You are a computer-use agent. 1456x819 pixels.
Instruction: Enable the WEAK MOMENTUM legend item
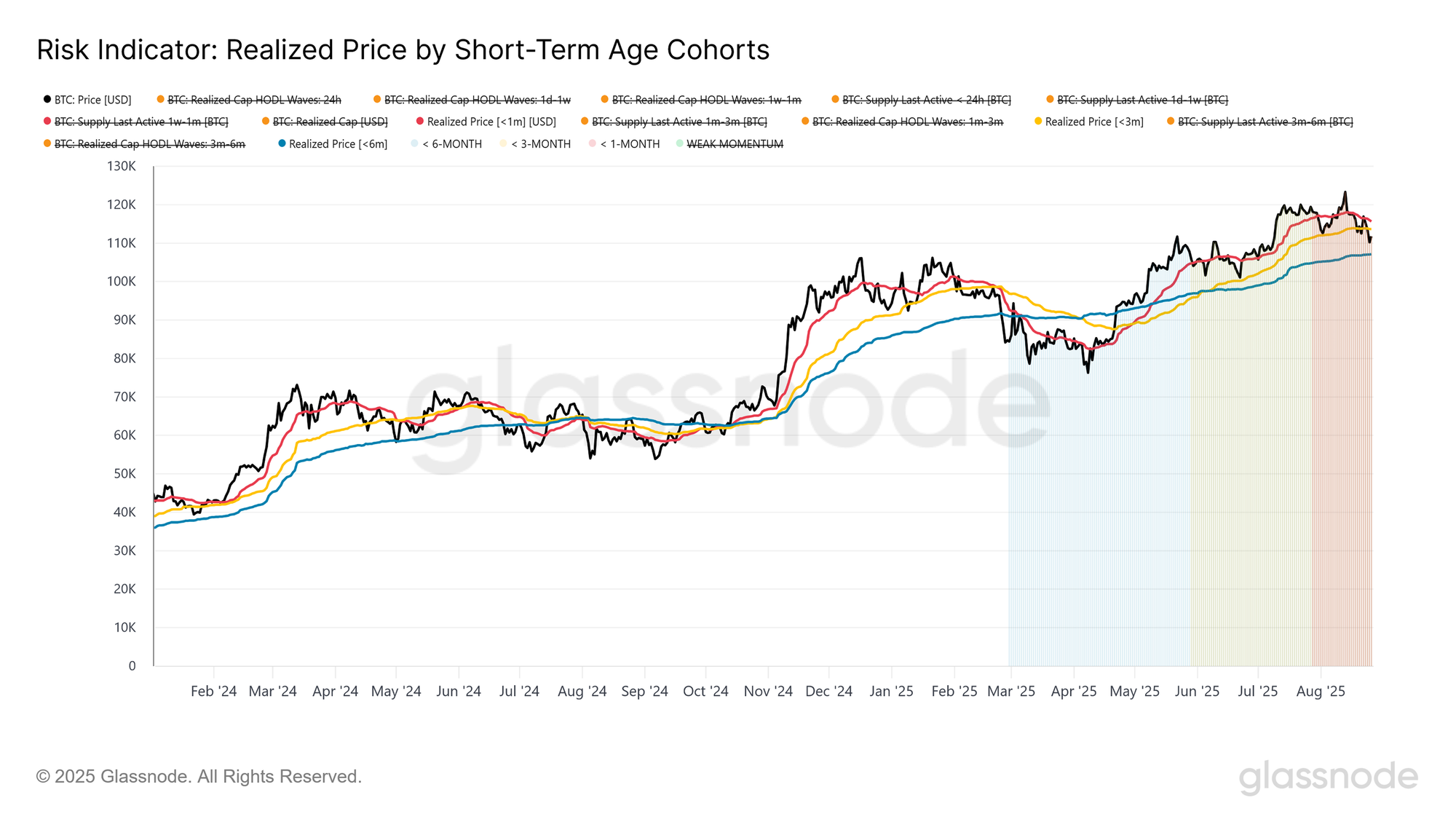(x=729, y=144)
